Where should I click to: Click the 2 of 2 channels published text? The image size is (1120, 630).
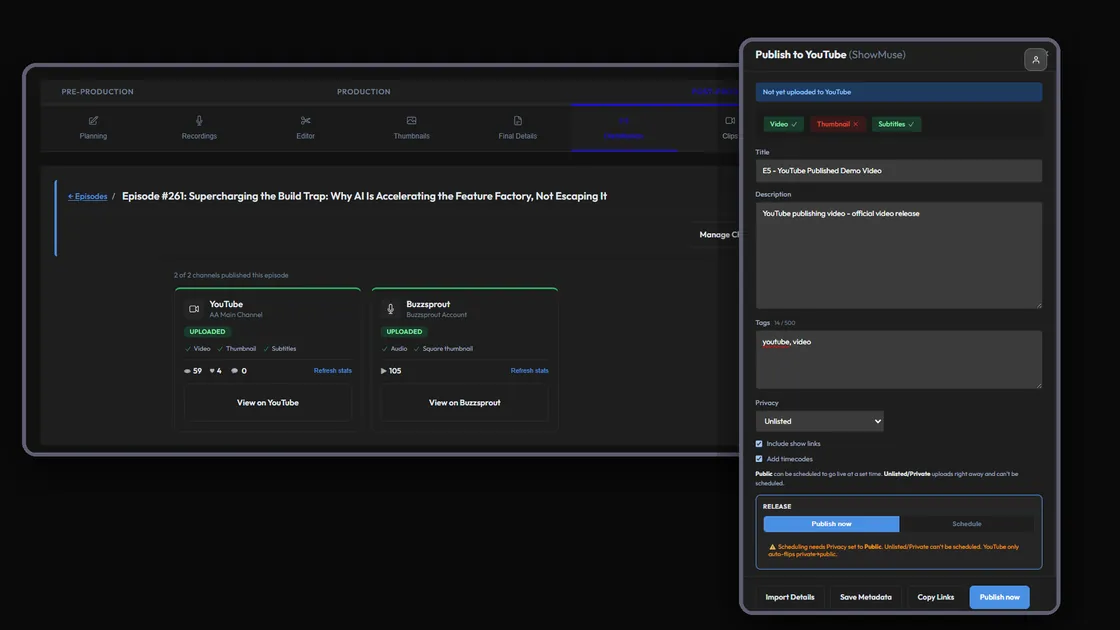(x=231, y=275)
